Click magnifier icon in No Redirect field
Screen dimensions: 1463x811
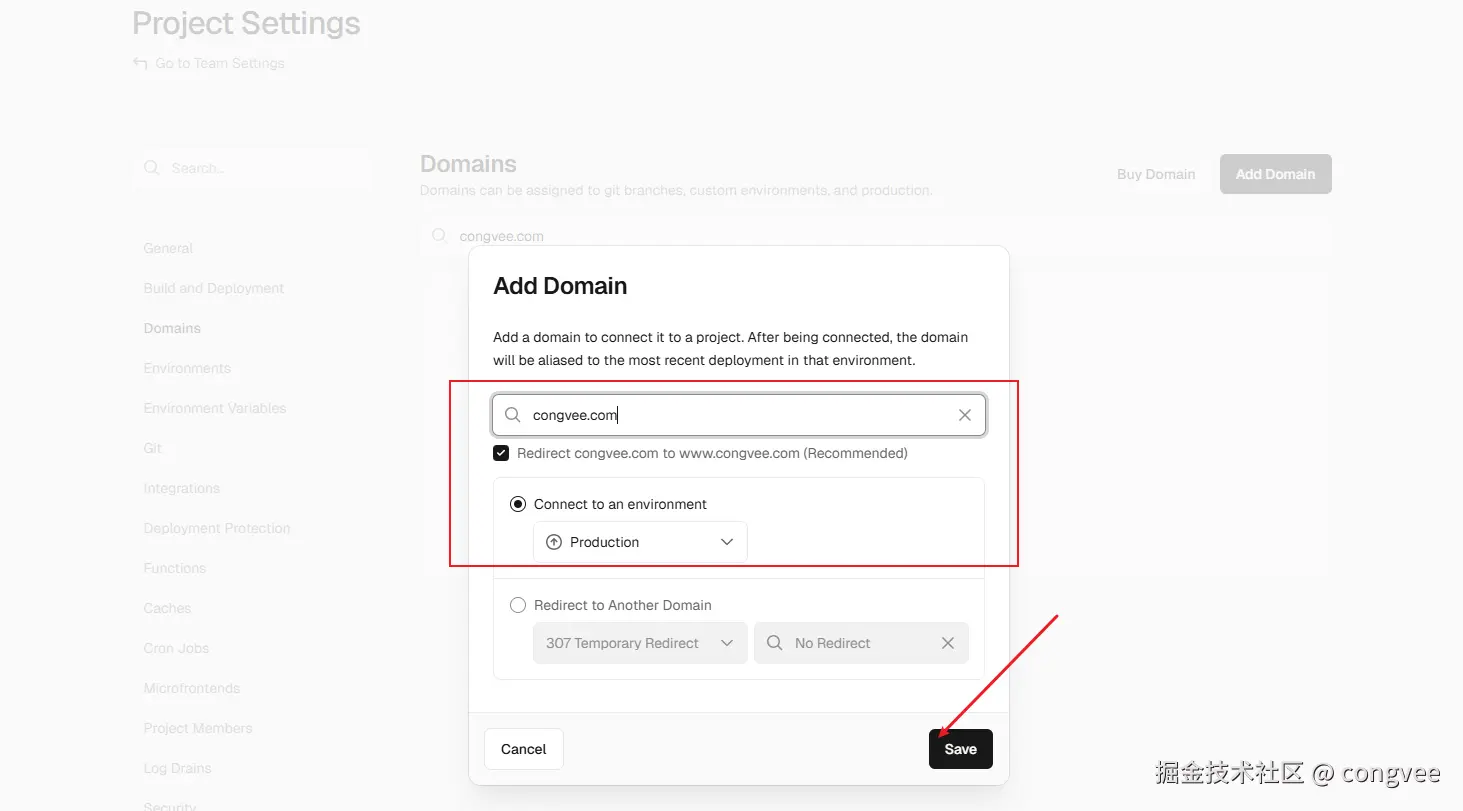[774, 643]
